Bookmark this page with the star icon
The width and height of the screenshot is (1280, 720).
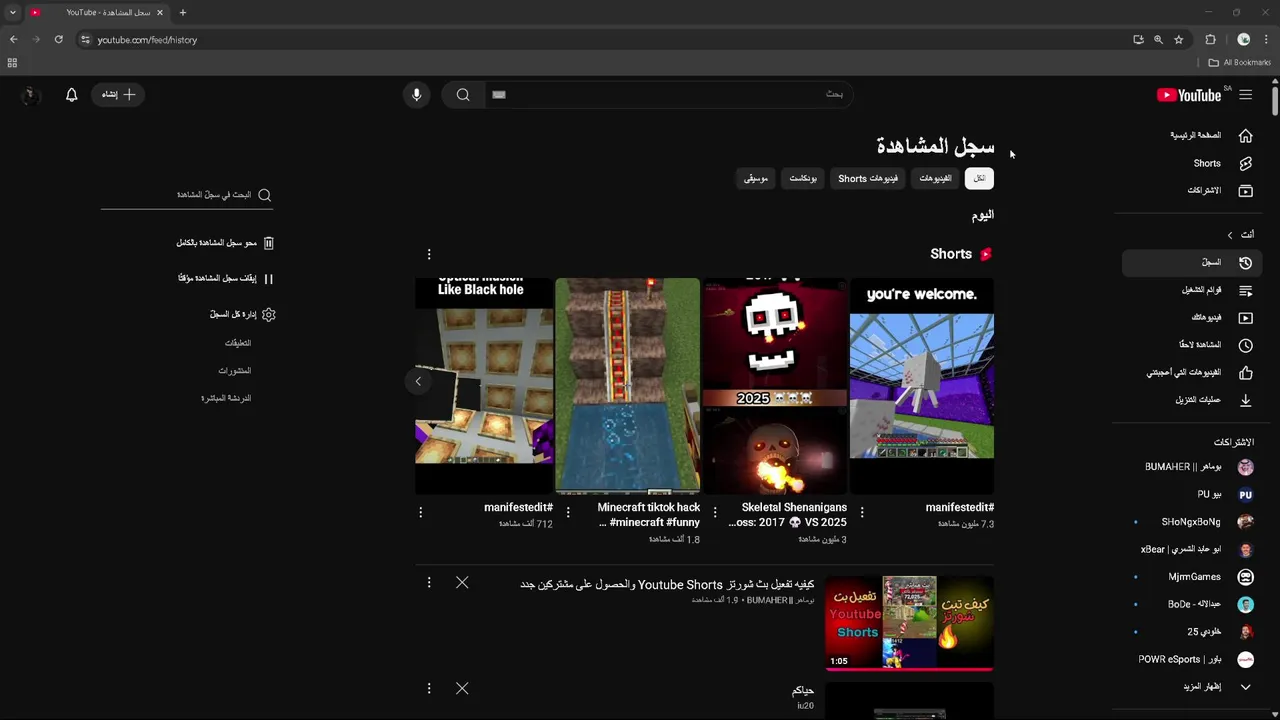tap(1179, 40)
